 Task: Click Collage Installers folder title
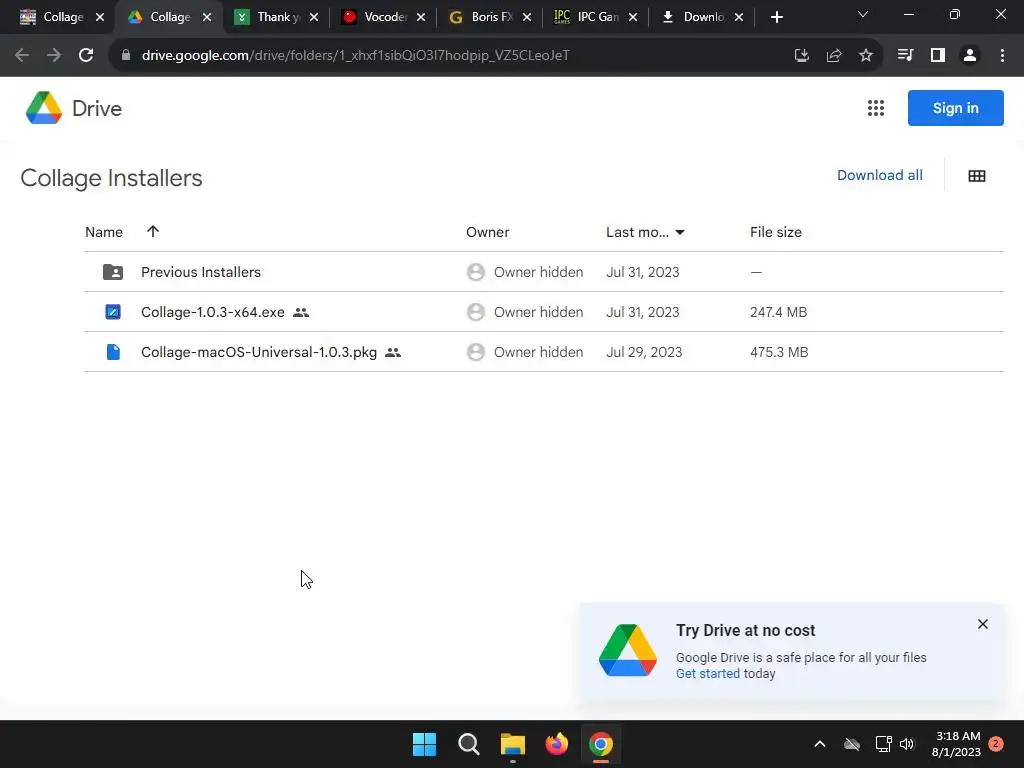point(111,178)
